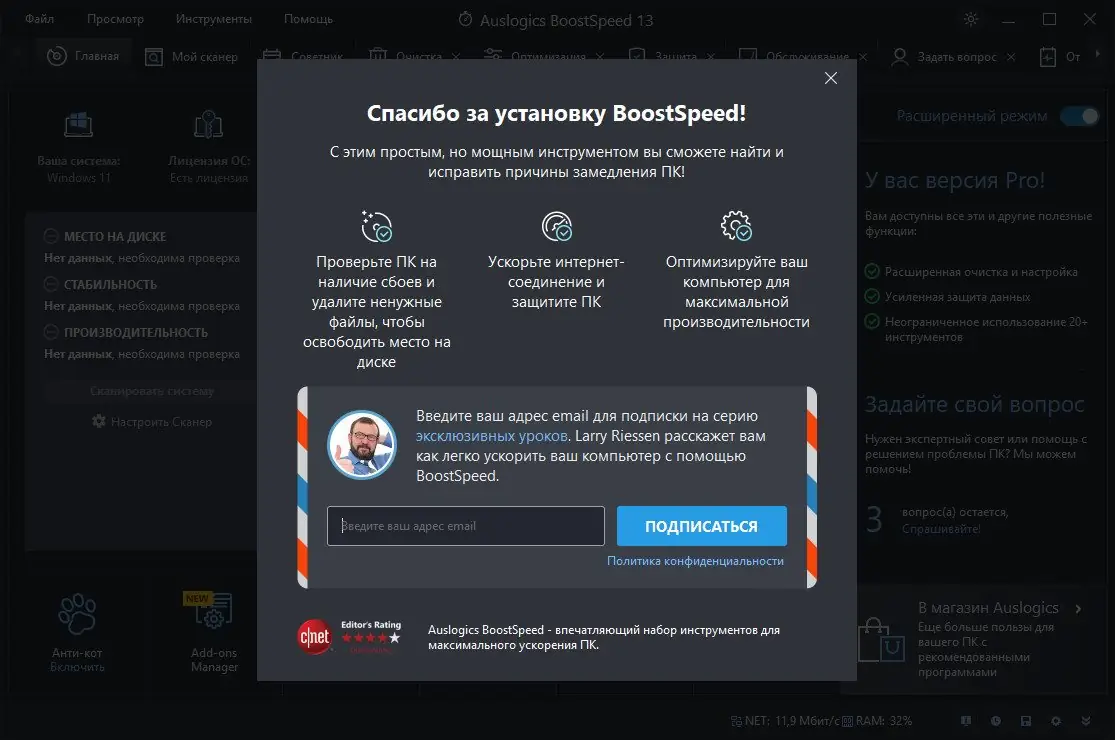
Task: Click the Анти-кот paw icon
Action: coord(78,613)
